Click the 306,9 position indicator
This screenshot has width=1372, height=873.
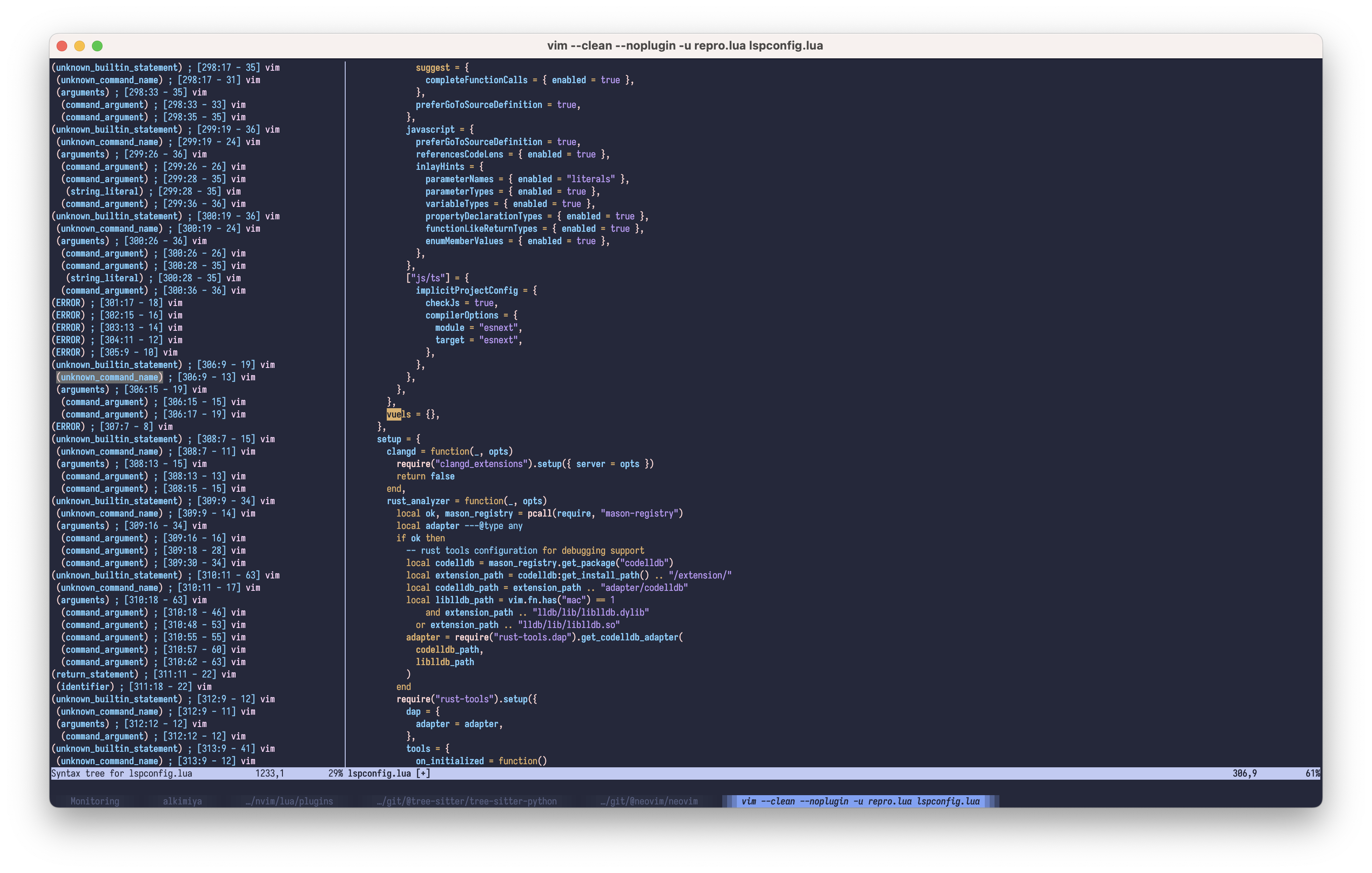(x=1244, y=773)
